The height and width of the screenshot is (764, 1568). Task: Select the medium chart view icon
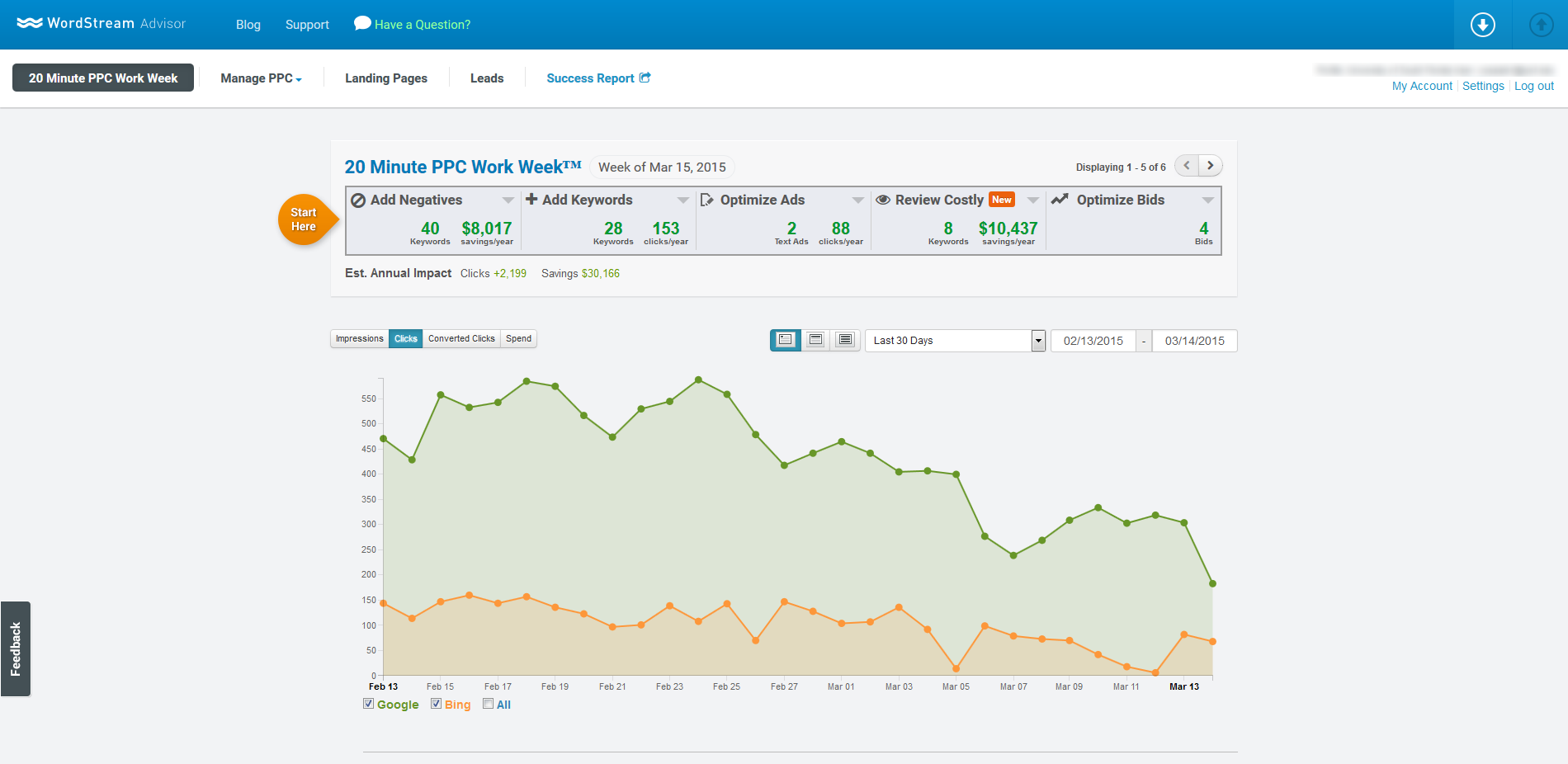(x=815, y=340)
